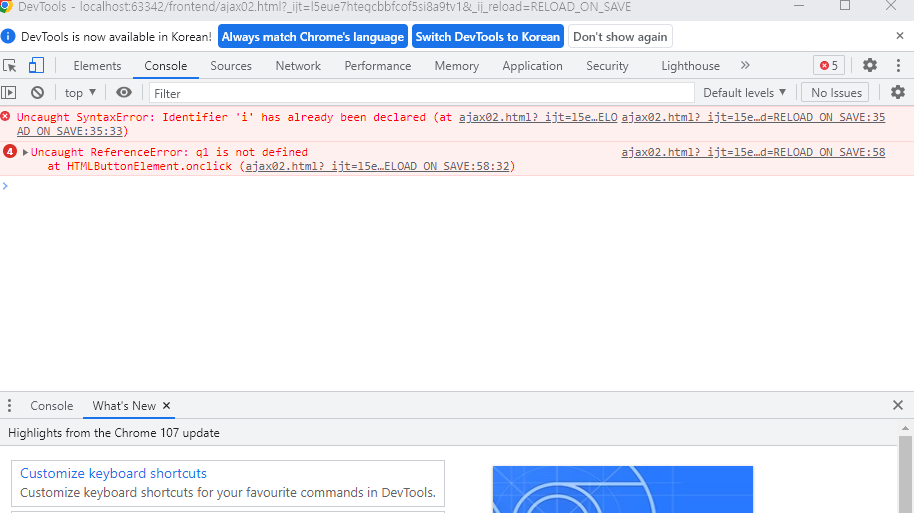This screenshot has height=513, width=914.
Task: Show the console sidebar
Action: [x=9, y=93]
